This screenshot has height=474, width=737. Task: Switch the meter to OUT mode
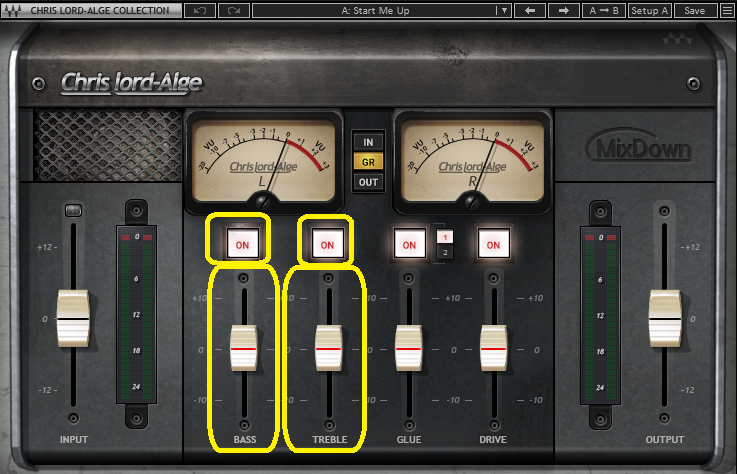[x=368, y=182]
